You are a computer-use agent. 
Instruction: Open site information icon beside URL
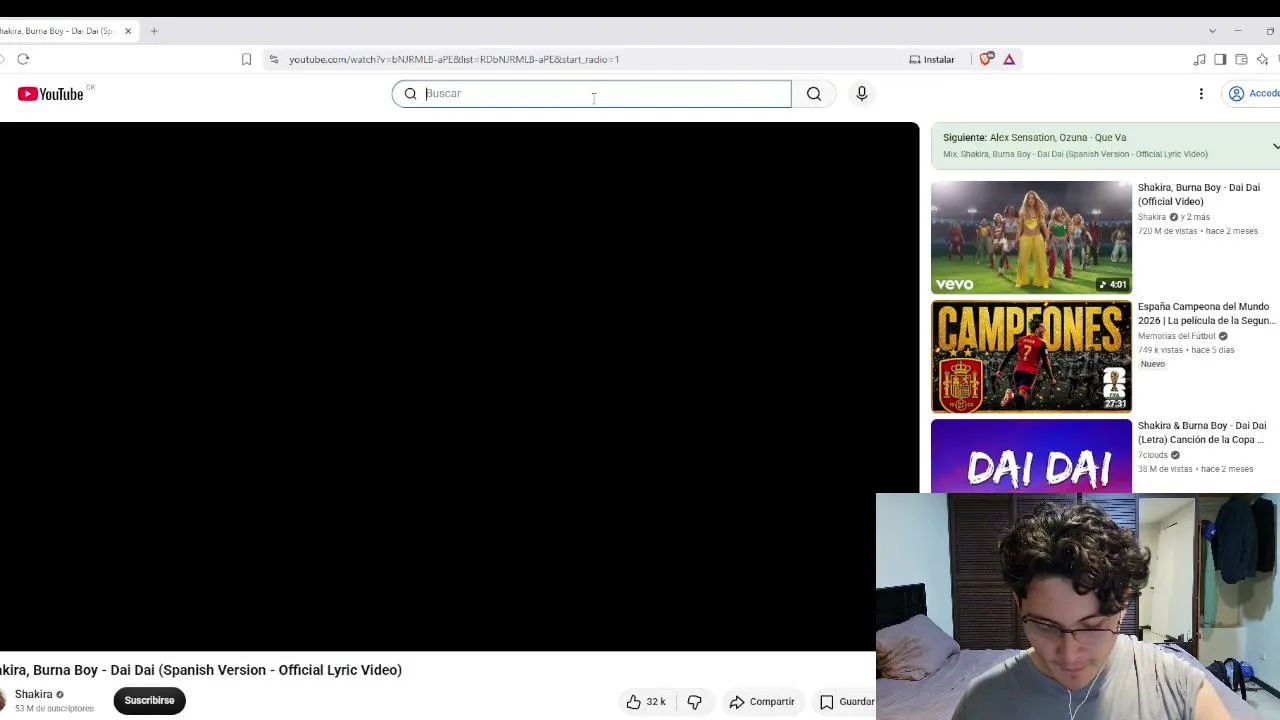[274, 59]
